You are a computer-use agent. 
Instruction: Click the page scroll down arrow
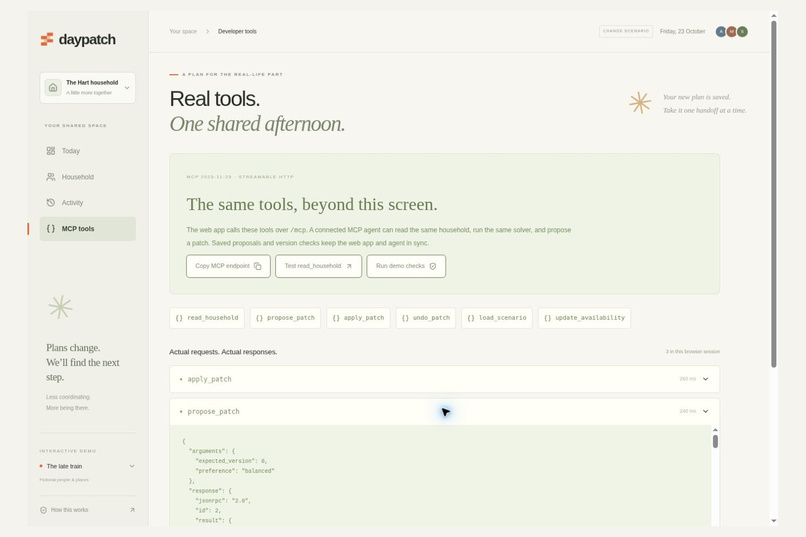click(774, 521)
